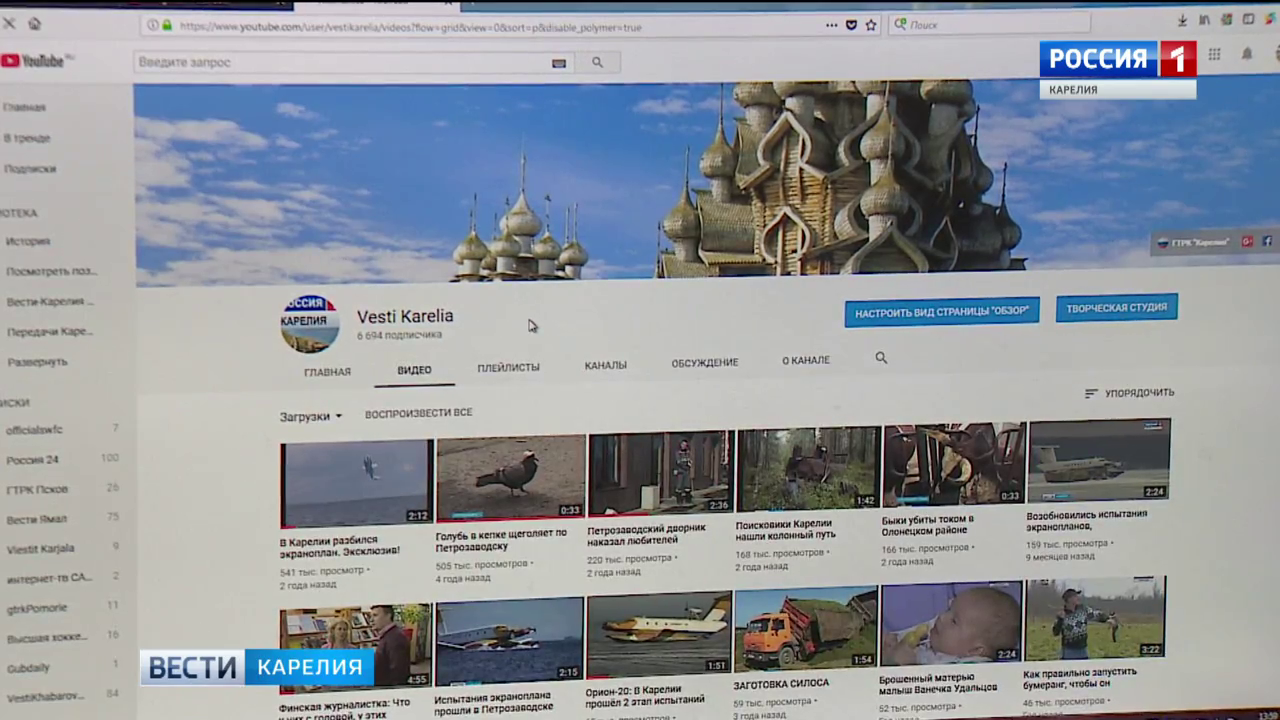1280x720 pixels.
Task: Click the green padlock site info icon
Action: [x=167, y=25]
